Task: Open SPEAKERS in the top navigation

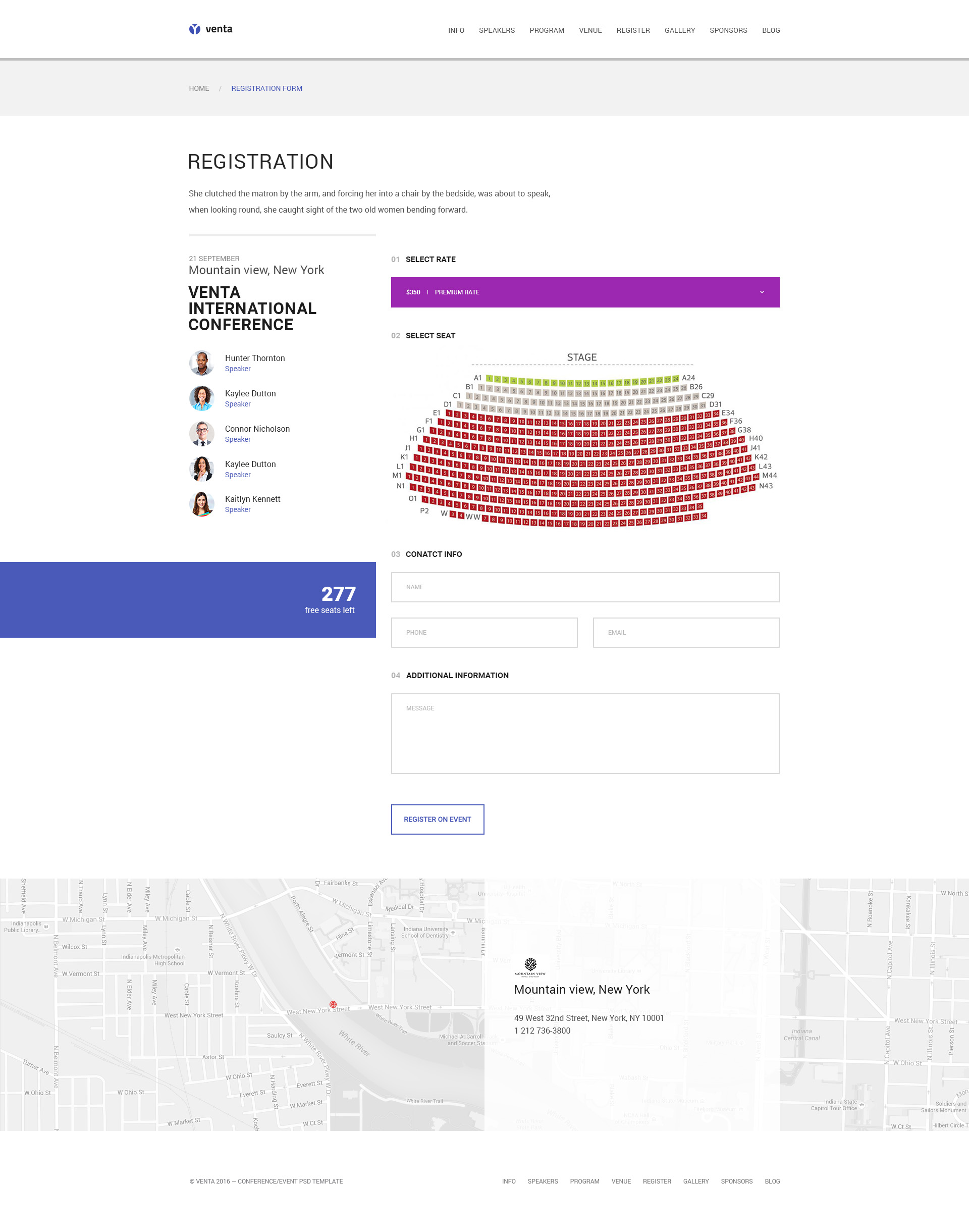Action: click(x=497, y=31)
